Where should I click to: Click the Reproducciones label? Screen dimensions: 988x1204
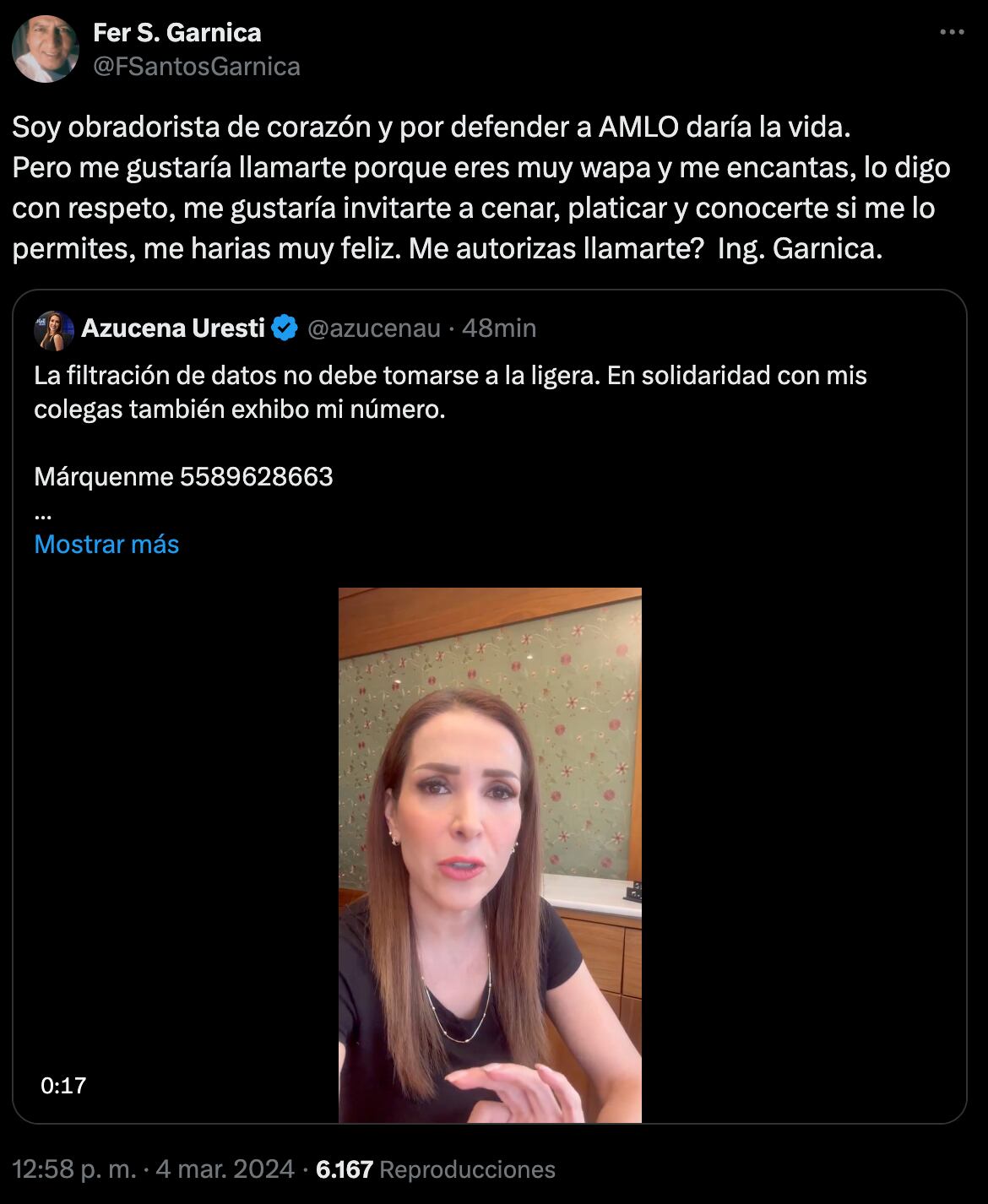468,1169
